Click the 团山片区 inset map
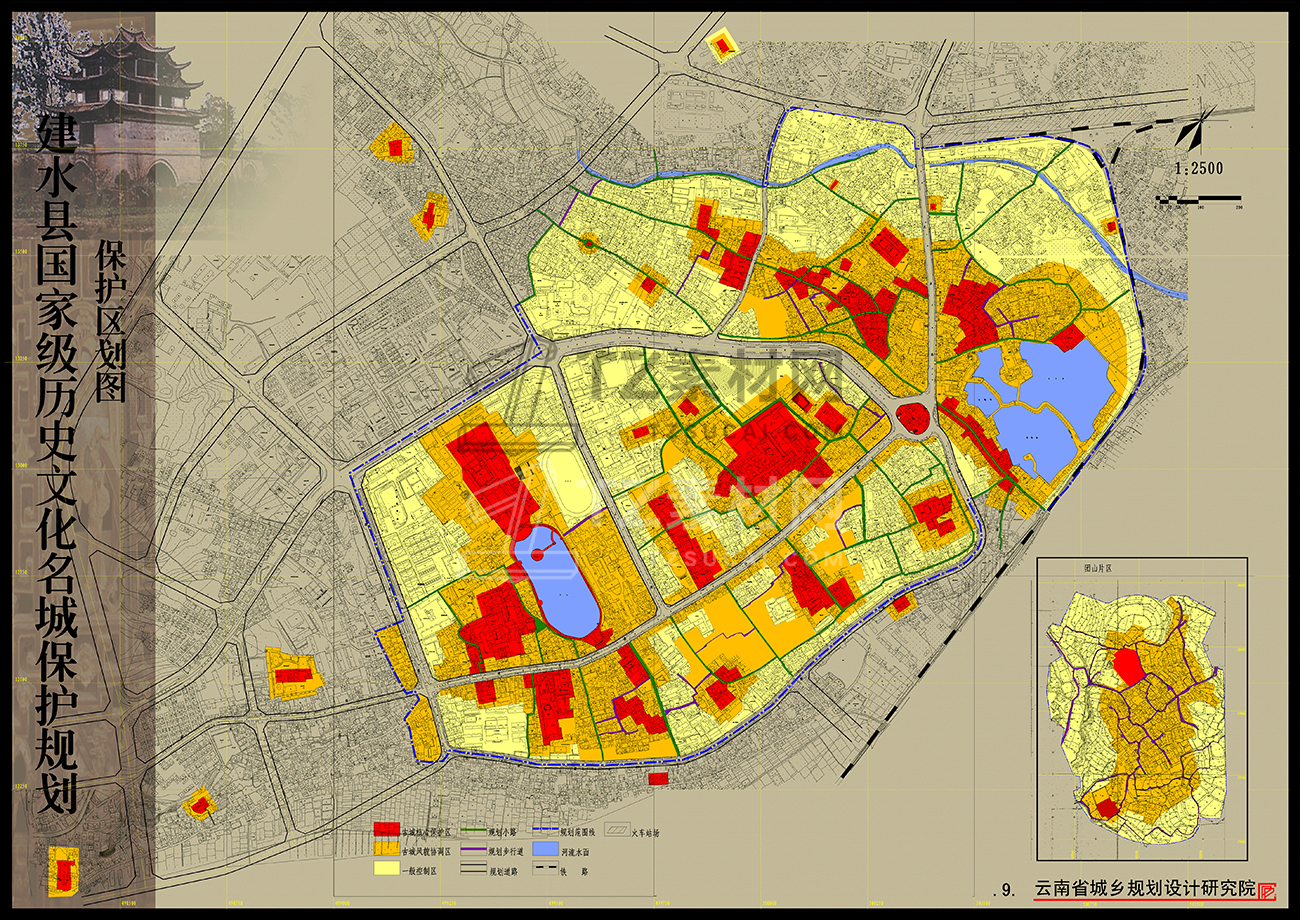The height and width of the screenshot is (920, 1300). point(1143,709)
